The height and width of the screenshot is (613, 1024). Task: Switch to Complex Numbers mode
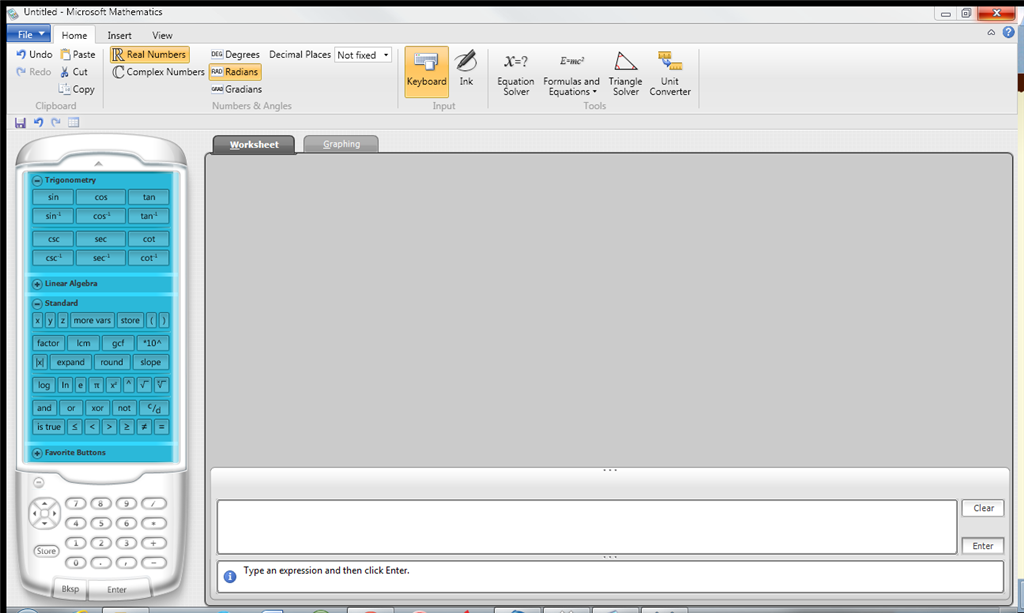(x=158, y=72)
